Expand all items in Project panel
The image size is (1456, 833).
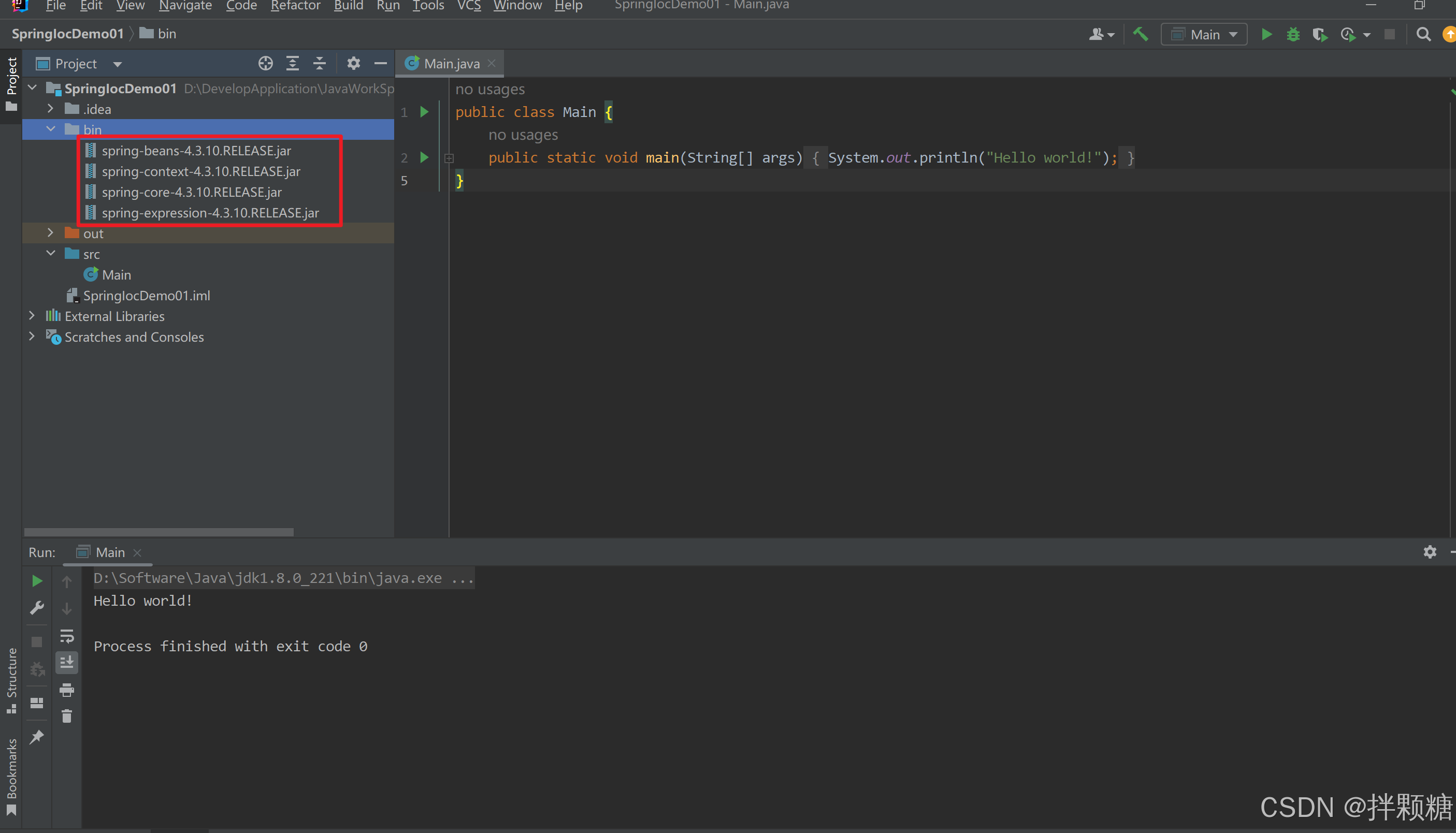293,63
